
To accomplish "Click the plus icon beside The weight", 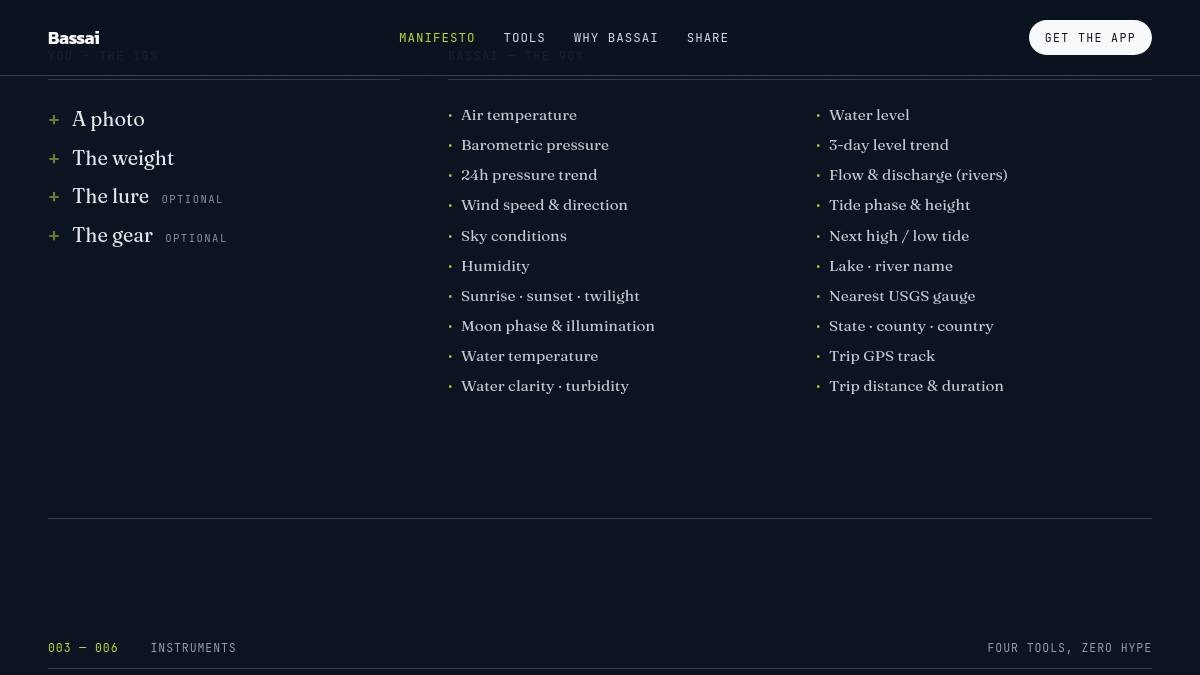I will pyautogui.click(x=54, y=159).
